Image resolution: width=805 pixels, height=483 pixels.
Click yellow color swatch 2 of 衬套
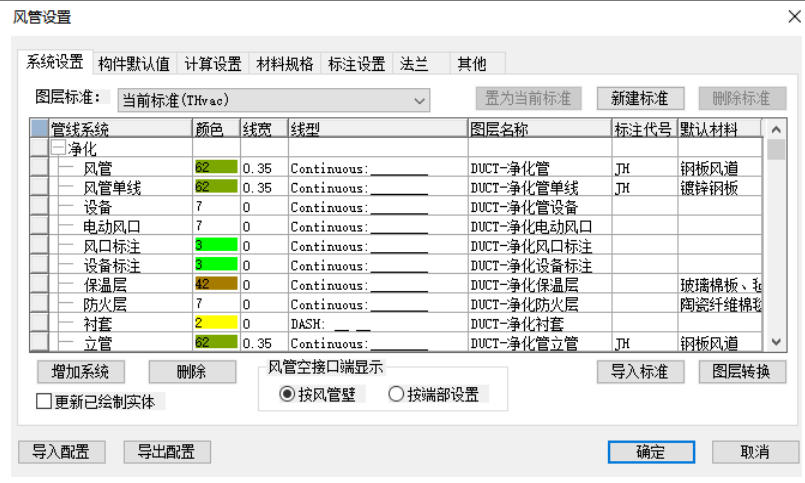coord(216,323)
